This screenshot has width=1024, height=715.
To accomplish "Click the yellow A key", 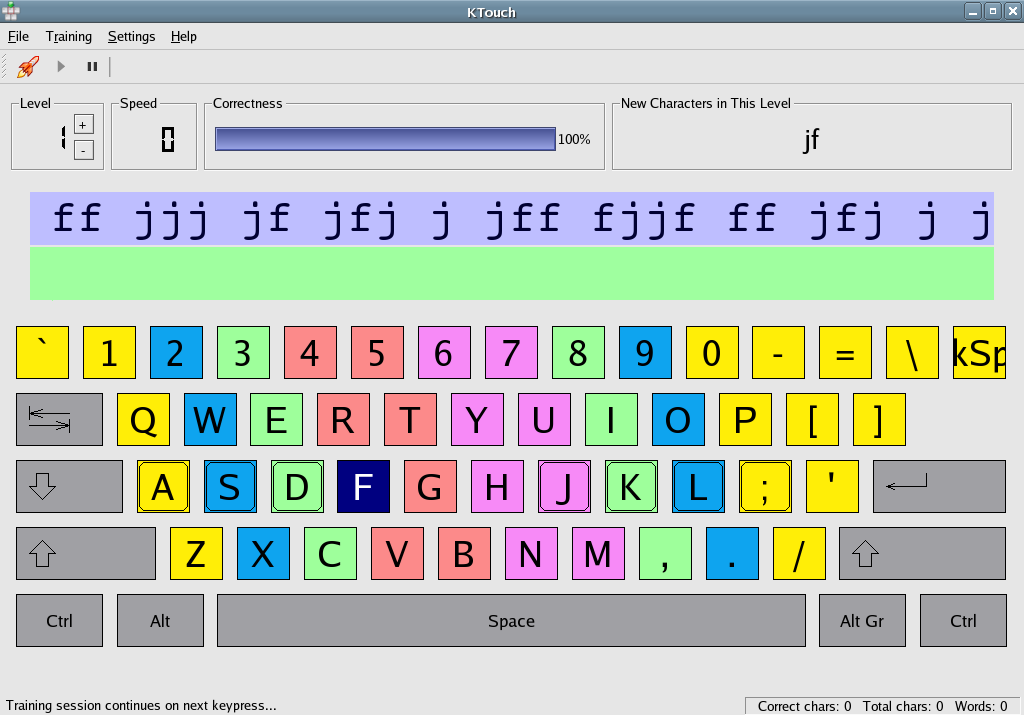I will point(163,486).
